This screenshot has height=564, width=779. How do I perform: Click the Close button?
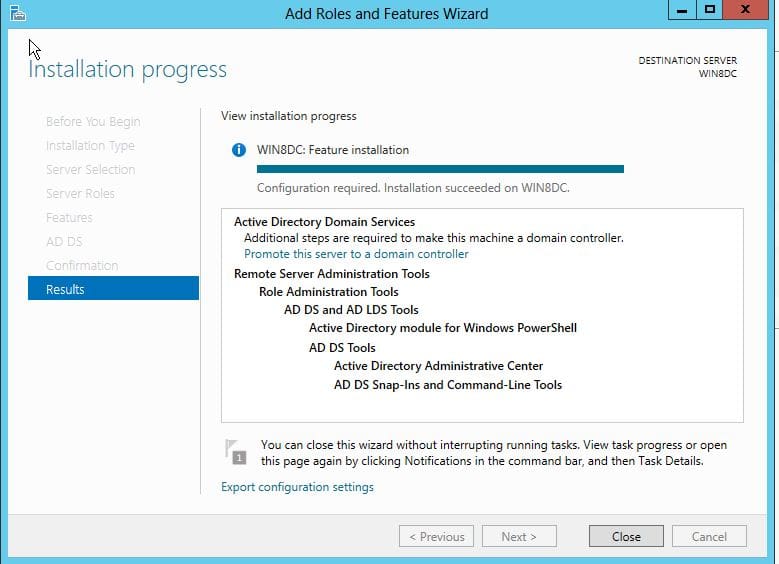coord(626,537)
